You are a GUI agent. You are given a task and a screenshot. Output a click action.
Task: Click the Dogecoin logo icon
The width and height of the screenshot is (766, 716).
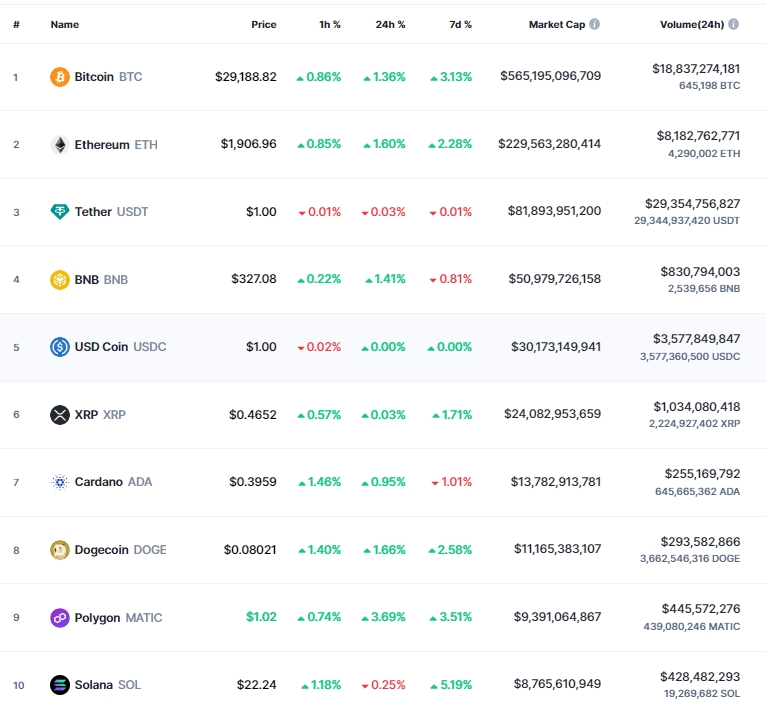(x=60, y=550)
